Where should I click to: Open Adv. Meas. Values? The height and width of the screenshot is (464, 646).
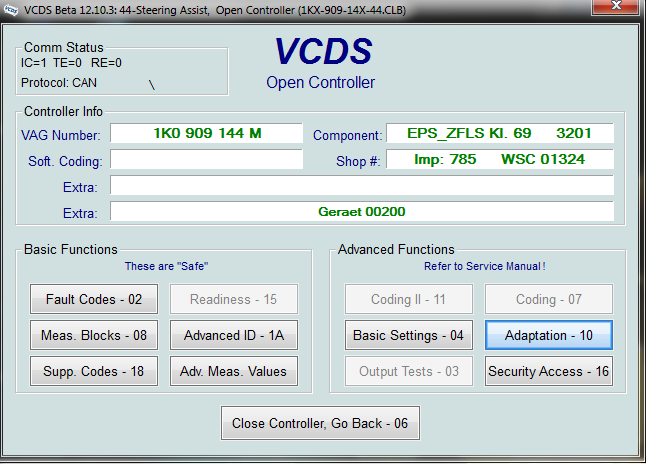(x=234, y=371)
